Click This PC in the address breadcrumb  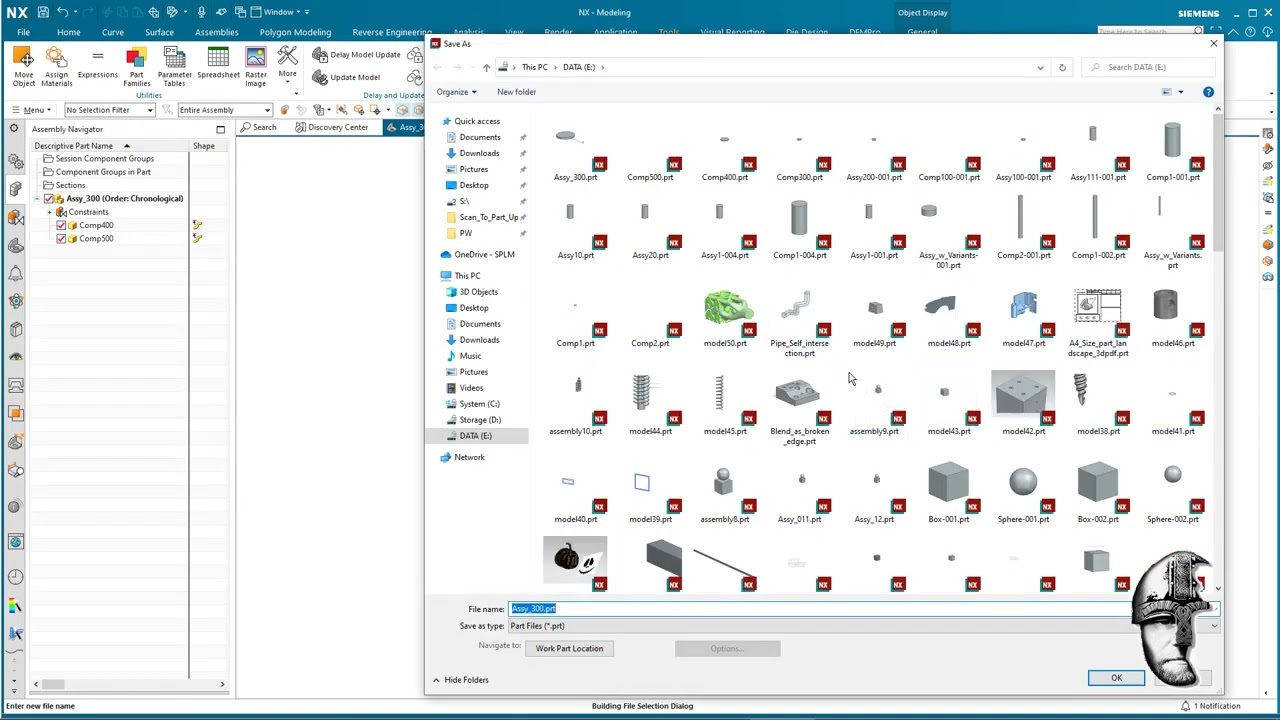[x=535, y=67]
